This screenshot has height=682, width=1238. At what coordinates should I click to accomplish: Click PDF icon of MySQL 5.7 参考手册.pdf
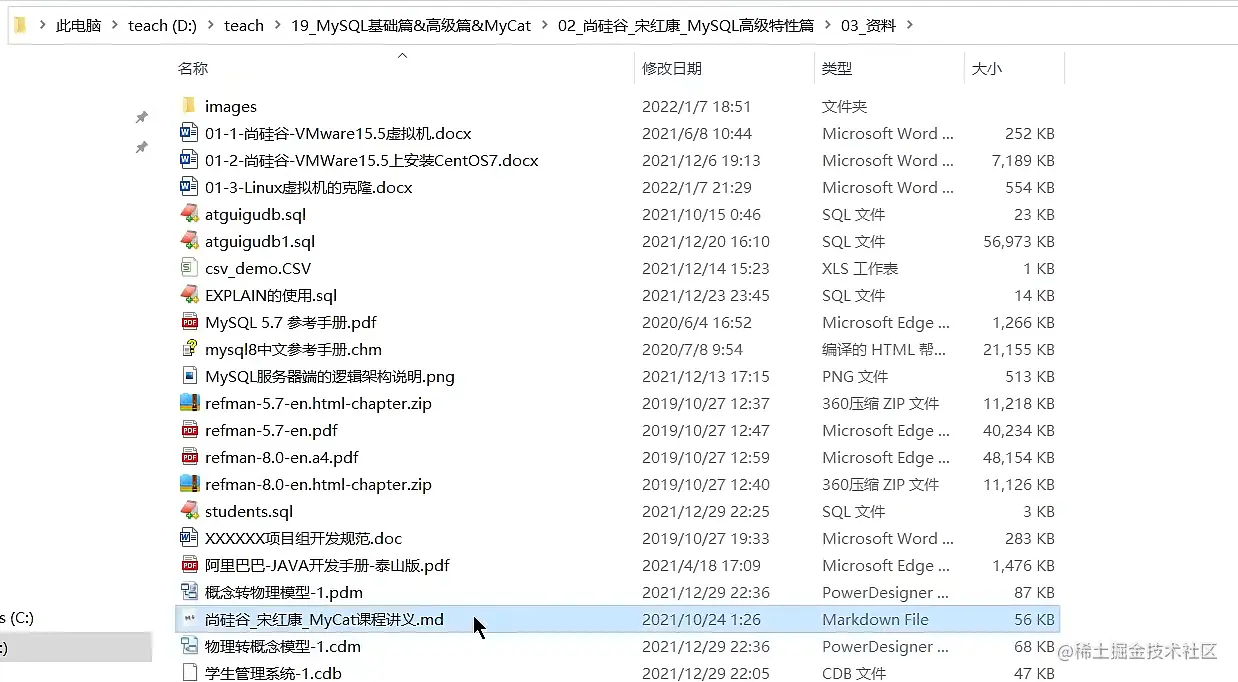(x=190, y=322)
